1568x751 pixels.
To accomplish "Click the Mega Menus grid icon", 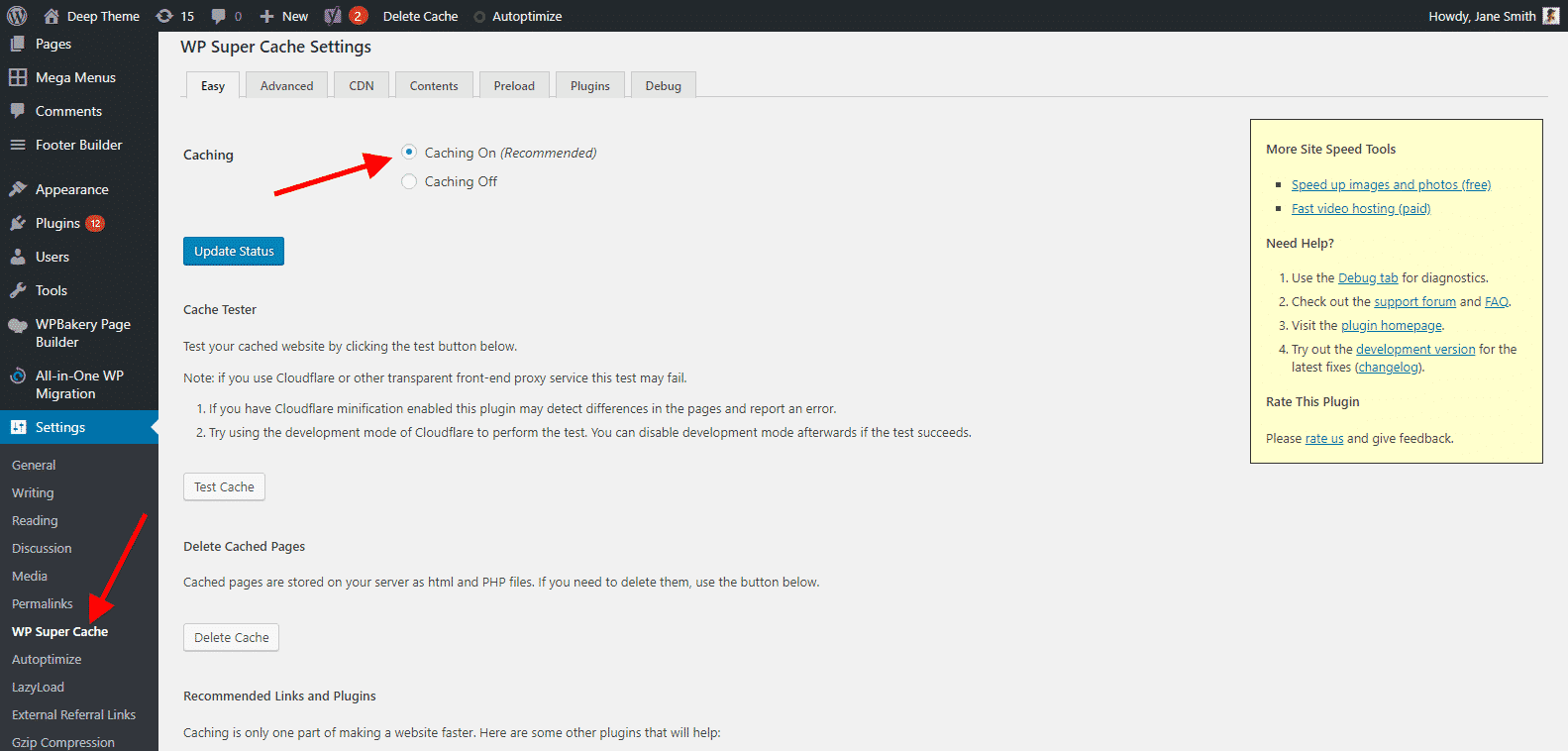I will [x=18, y=77].
